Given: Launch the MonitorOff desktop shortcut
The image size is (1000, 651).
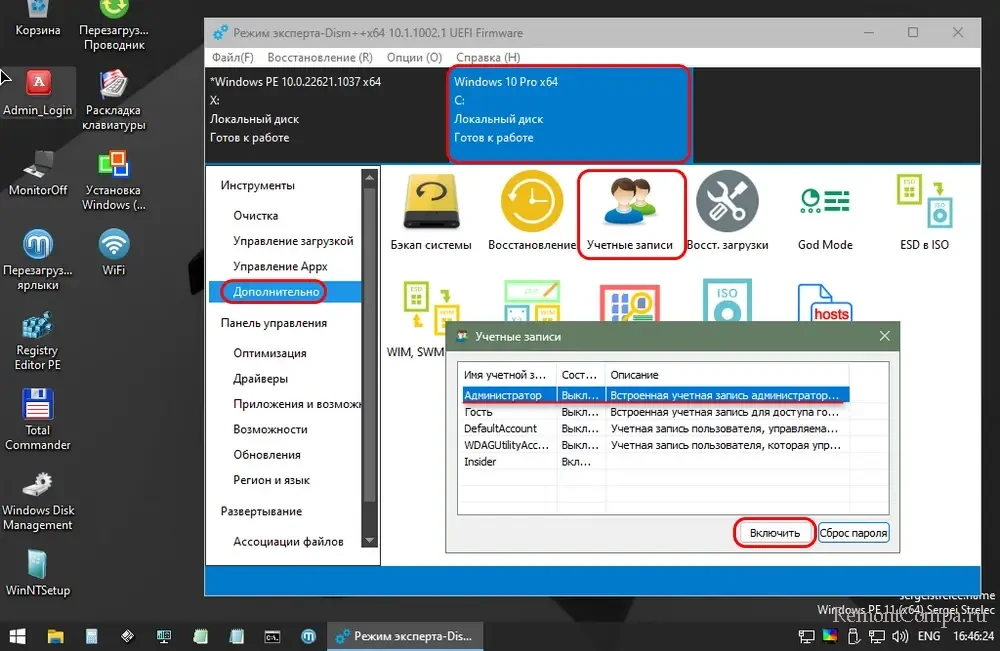Looking at the screenshot, I should click(x=38, y=173).
